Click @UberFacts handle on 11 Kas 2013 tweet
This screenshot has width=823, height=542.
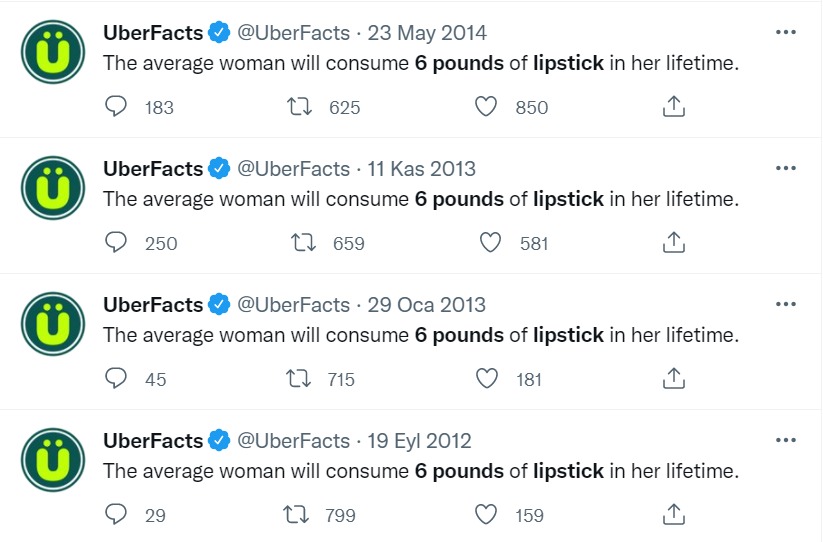[x=293, y=169]
